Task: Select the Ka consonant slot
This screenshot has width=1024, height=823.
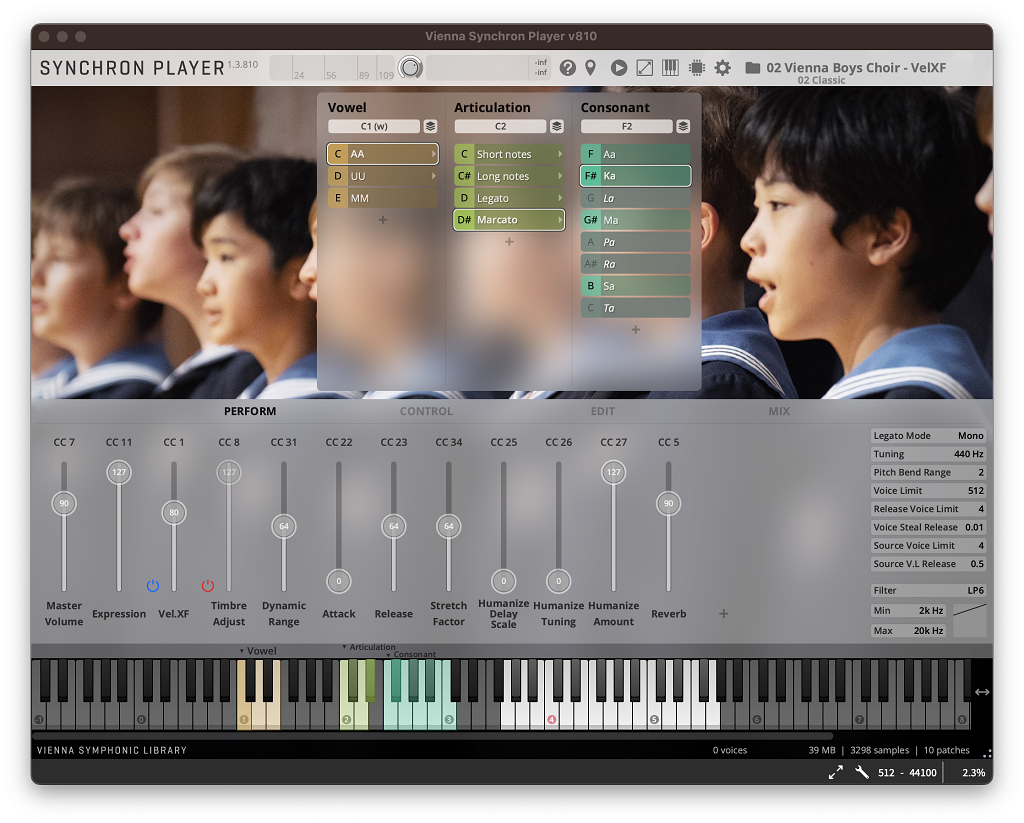Action: click(635, 176)
